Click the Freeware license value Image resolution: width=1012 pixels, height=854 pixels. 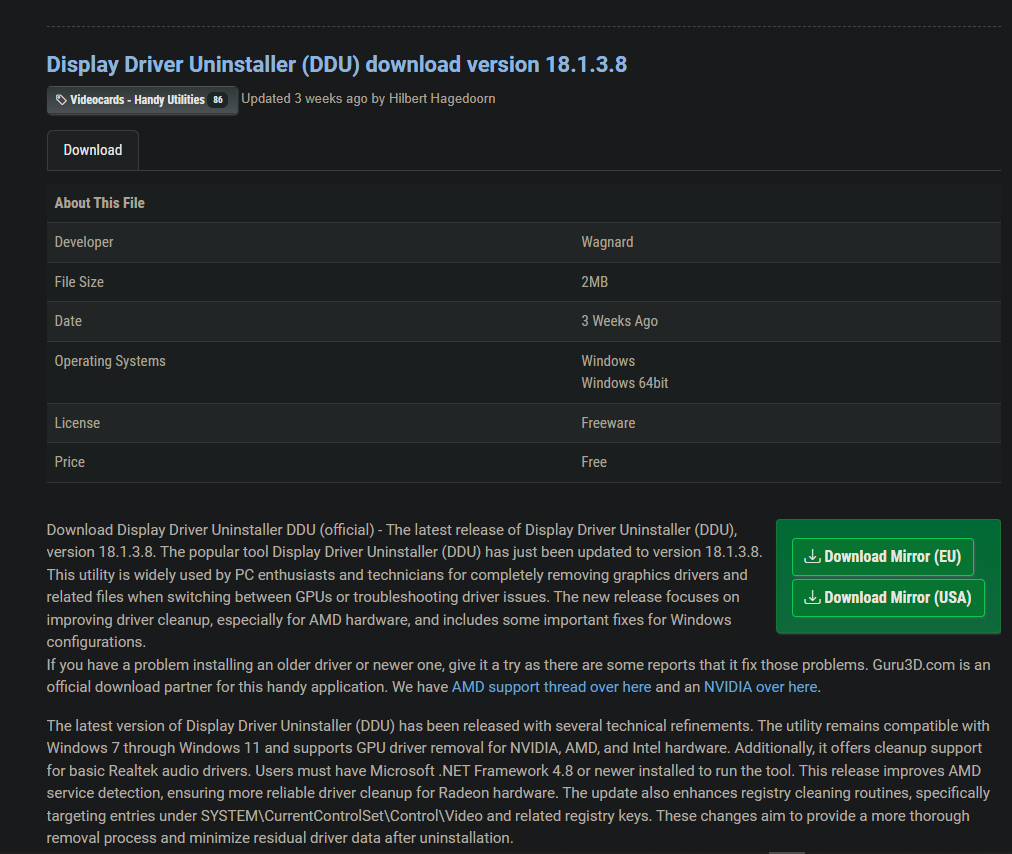click(608, 423)
